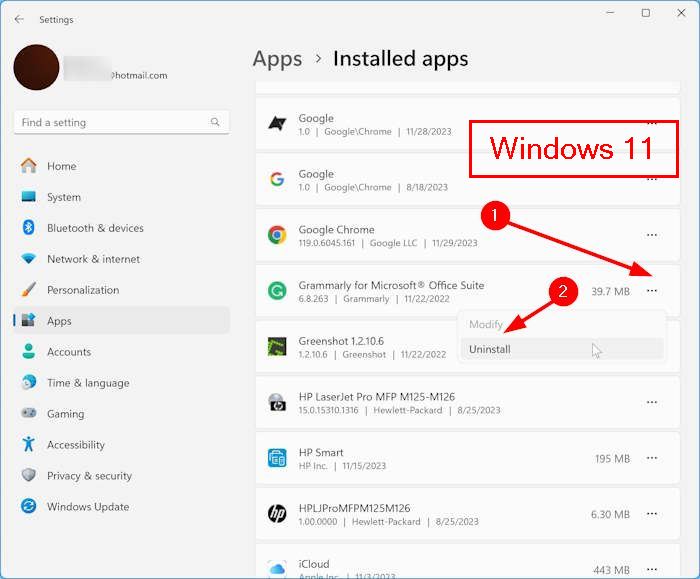Click the 195 MB size value
700x579 pixels.
[612, 458]
